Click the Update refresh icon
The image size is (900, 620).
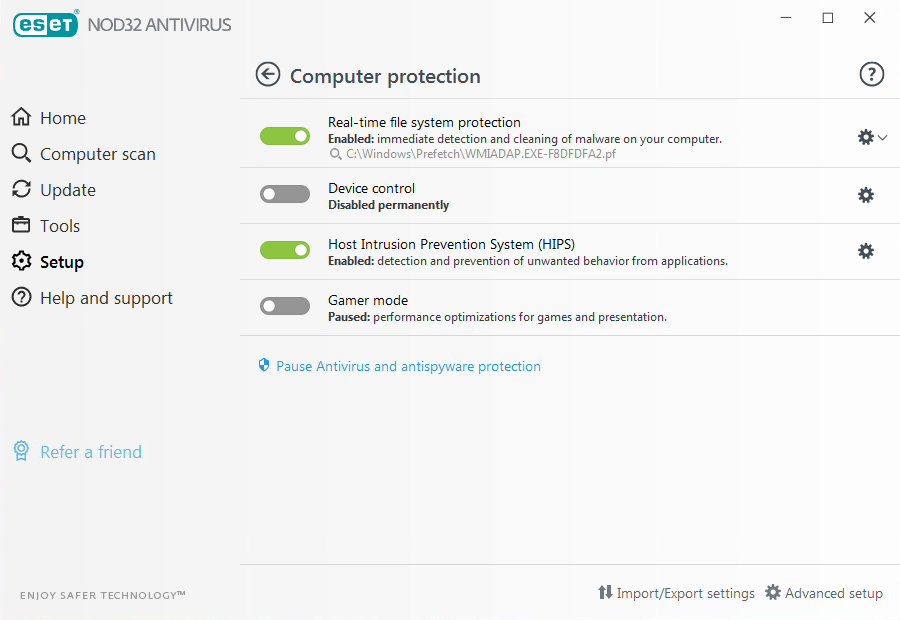point(21,189)
